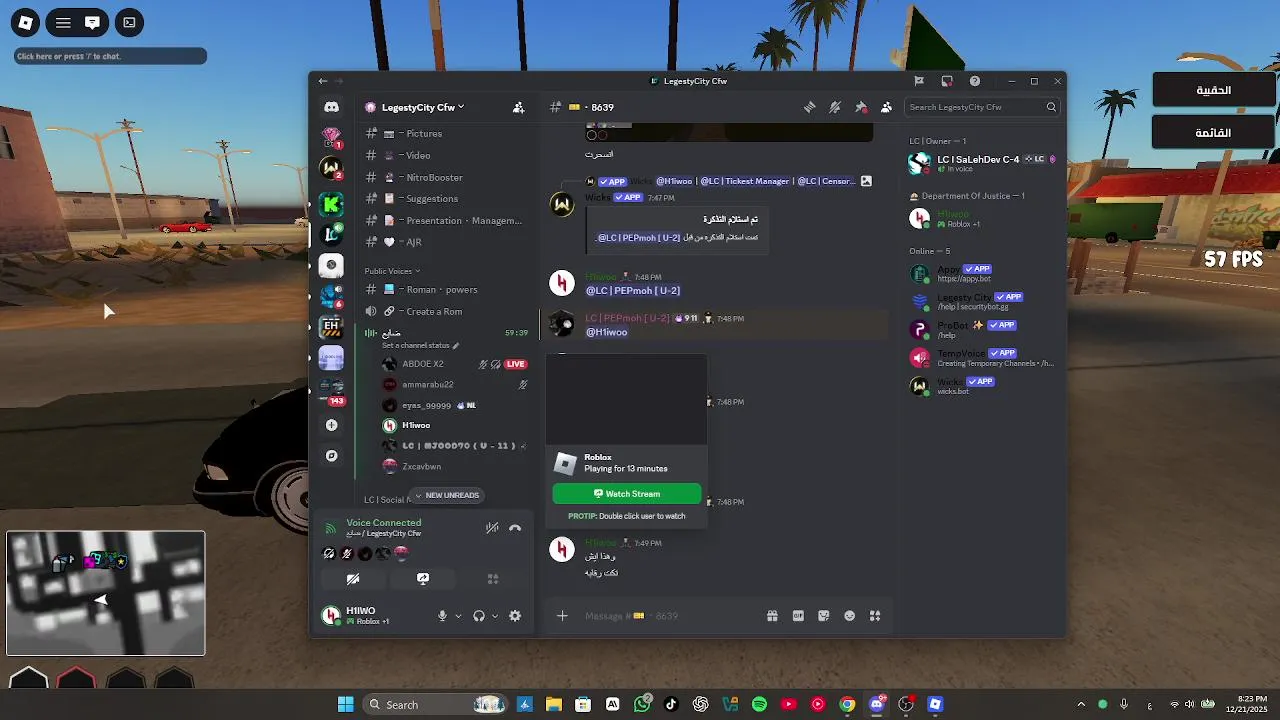Open activities button in voice panel
The width and height of the screenshot is (1280, 720).
(492, 579)
